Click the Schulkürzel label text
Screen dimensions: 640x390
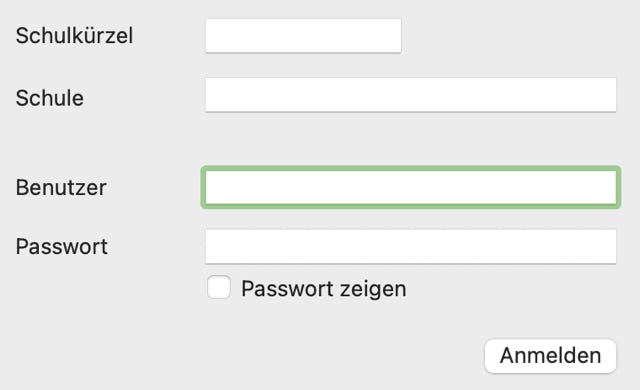(x=74, y=35)
